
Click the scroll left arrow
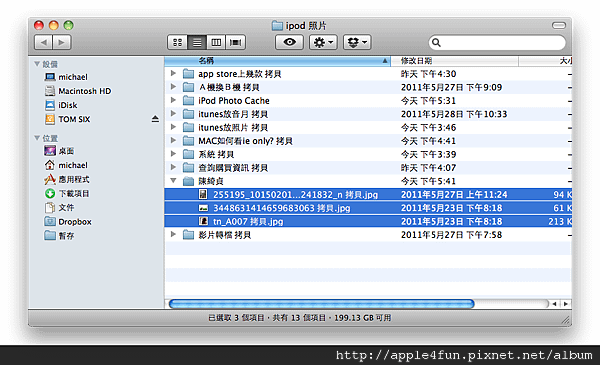554,304
